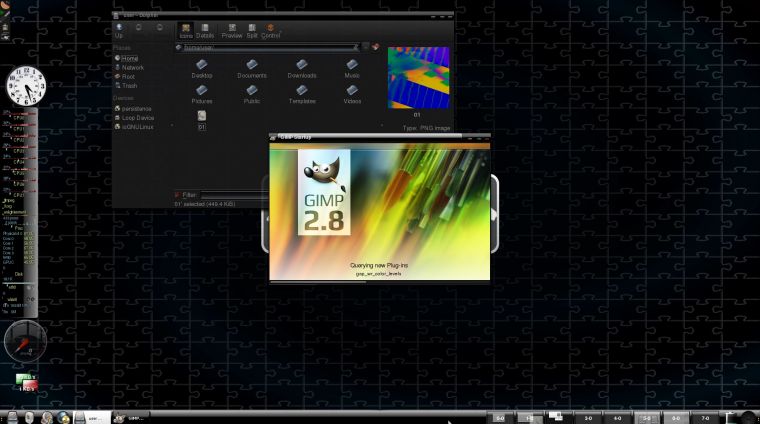Image resolution: width=760 pixels, height=424 pixels.
Task: Click the round gauge desktop widget
Action: [25, 341]
